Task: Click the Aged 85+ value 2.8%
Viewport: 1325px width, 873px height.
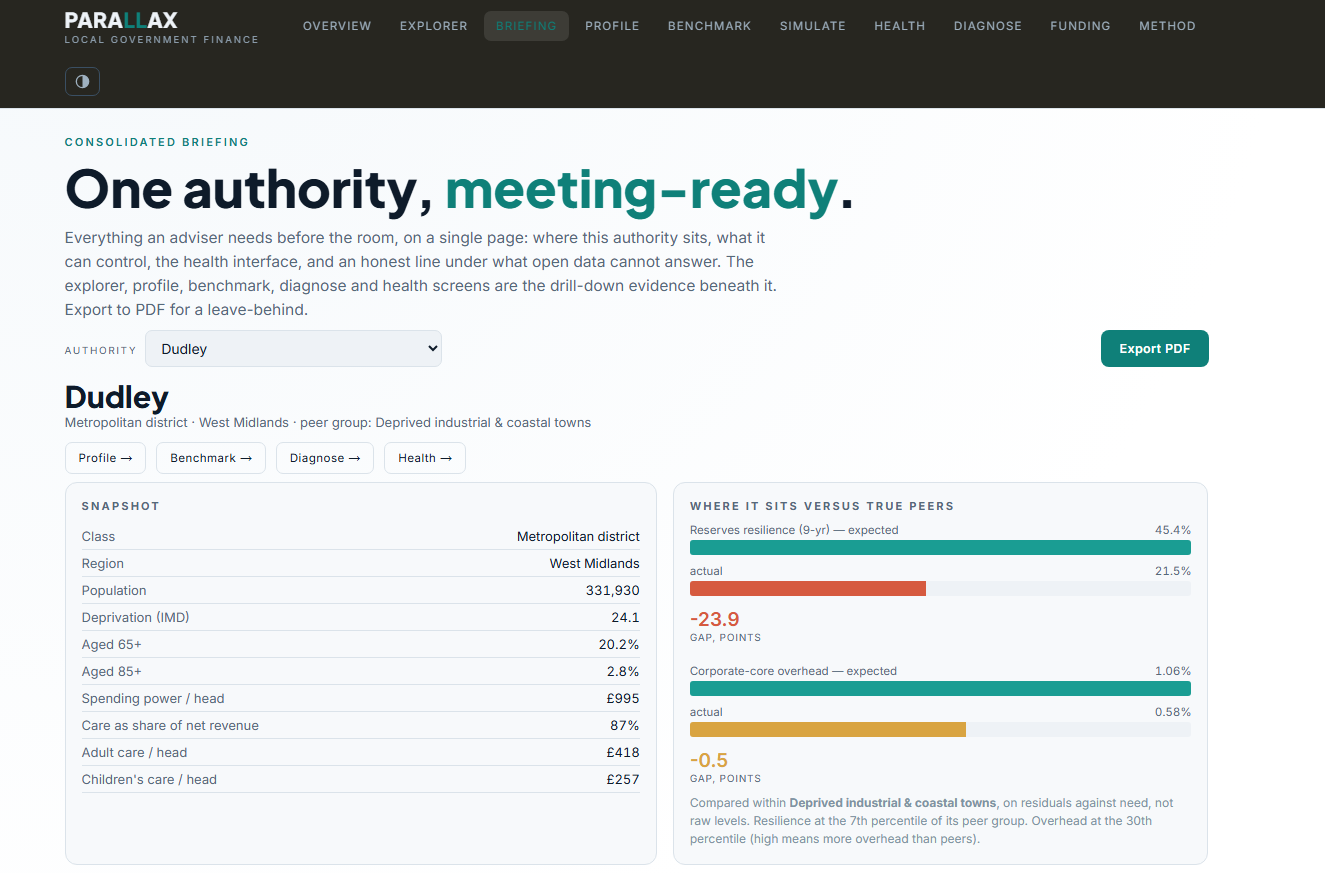Action: (x=623, y=671)
